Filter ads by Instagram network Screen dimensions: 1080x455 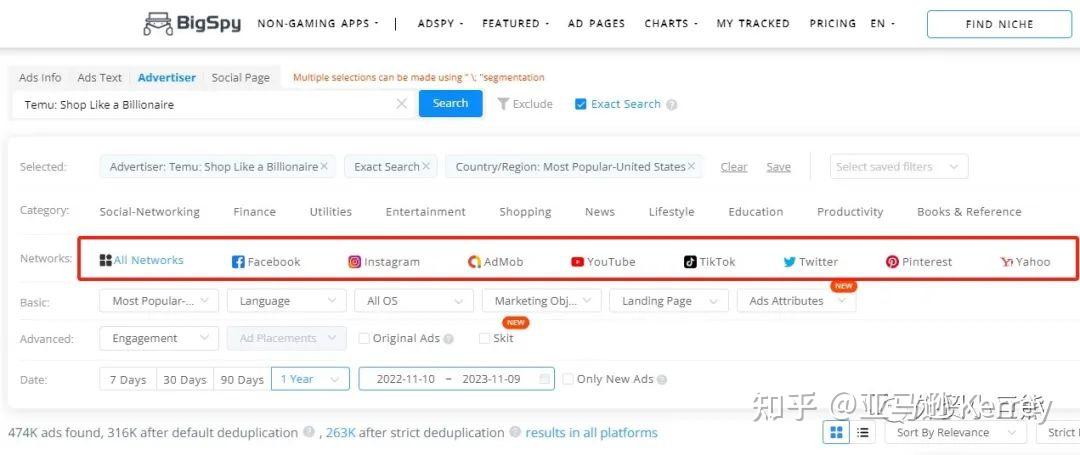click(x=354, y=262)
